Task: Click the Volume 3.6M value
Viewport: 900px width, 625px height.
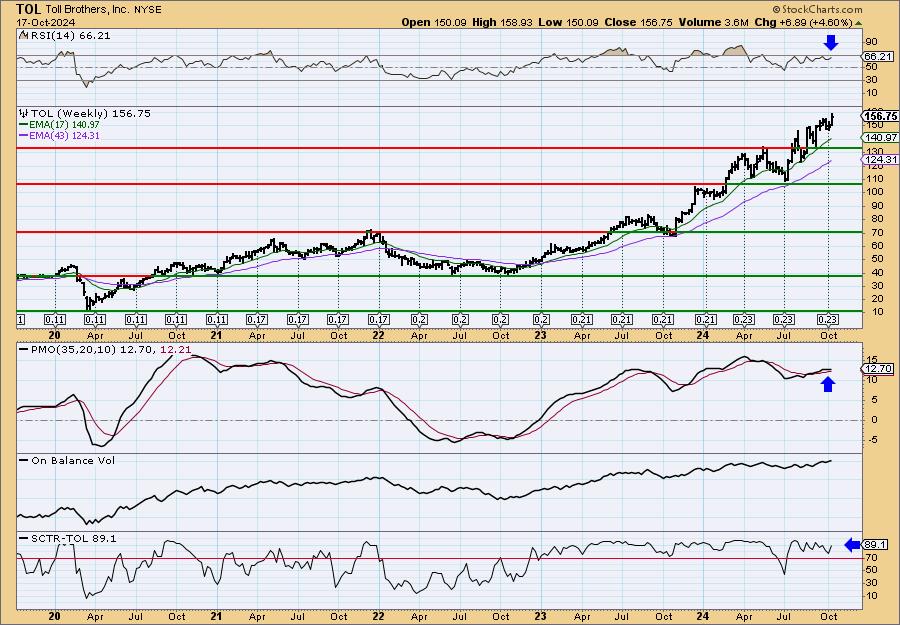Action: pos(713,22)
